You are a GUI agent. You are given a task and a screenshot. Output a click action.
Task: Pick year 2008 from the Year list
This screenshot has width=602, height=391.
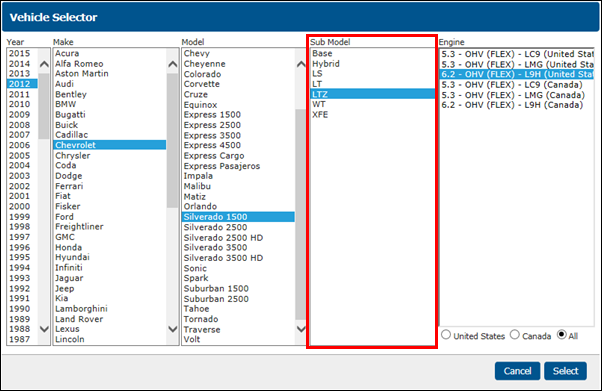pos(22,125)
